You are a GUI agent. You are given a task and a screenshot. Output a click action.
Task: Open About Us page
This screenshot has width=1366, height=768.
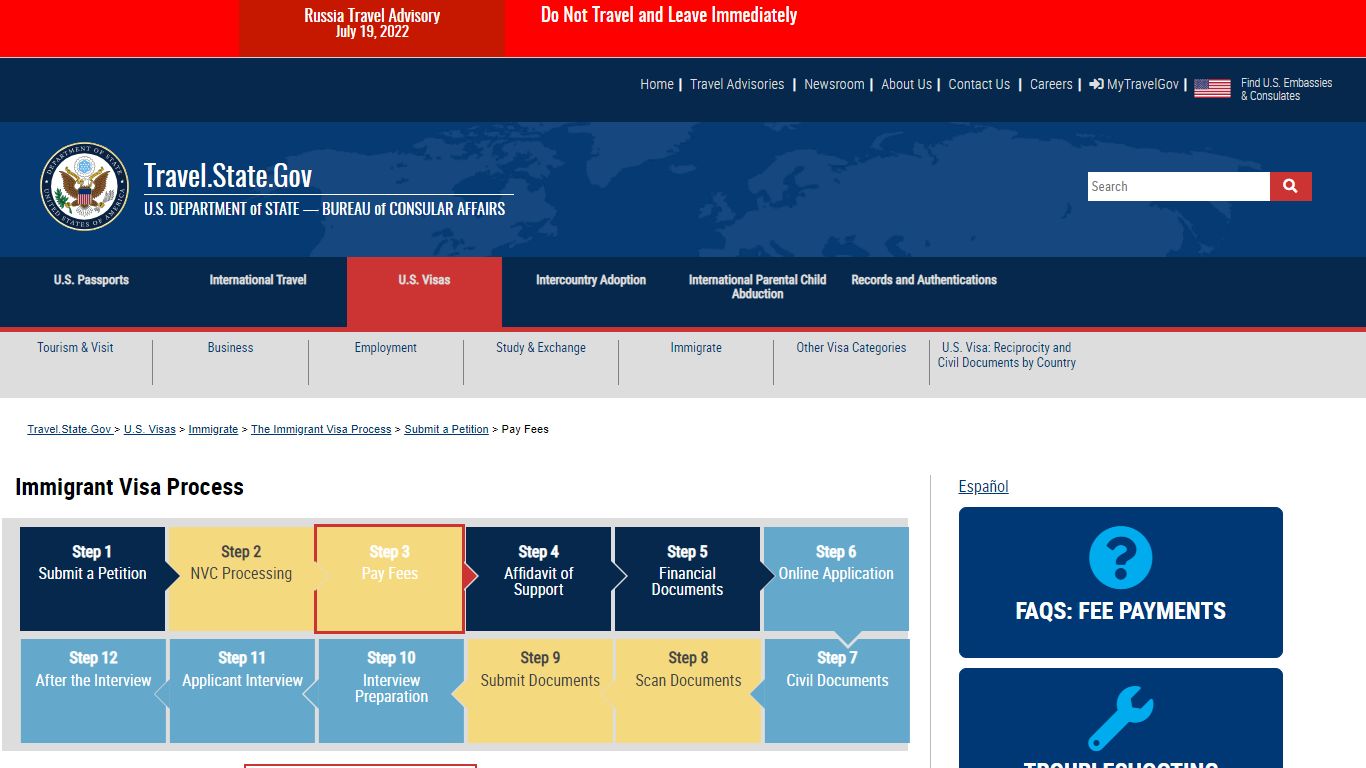906,85
